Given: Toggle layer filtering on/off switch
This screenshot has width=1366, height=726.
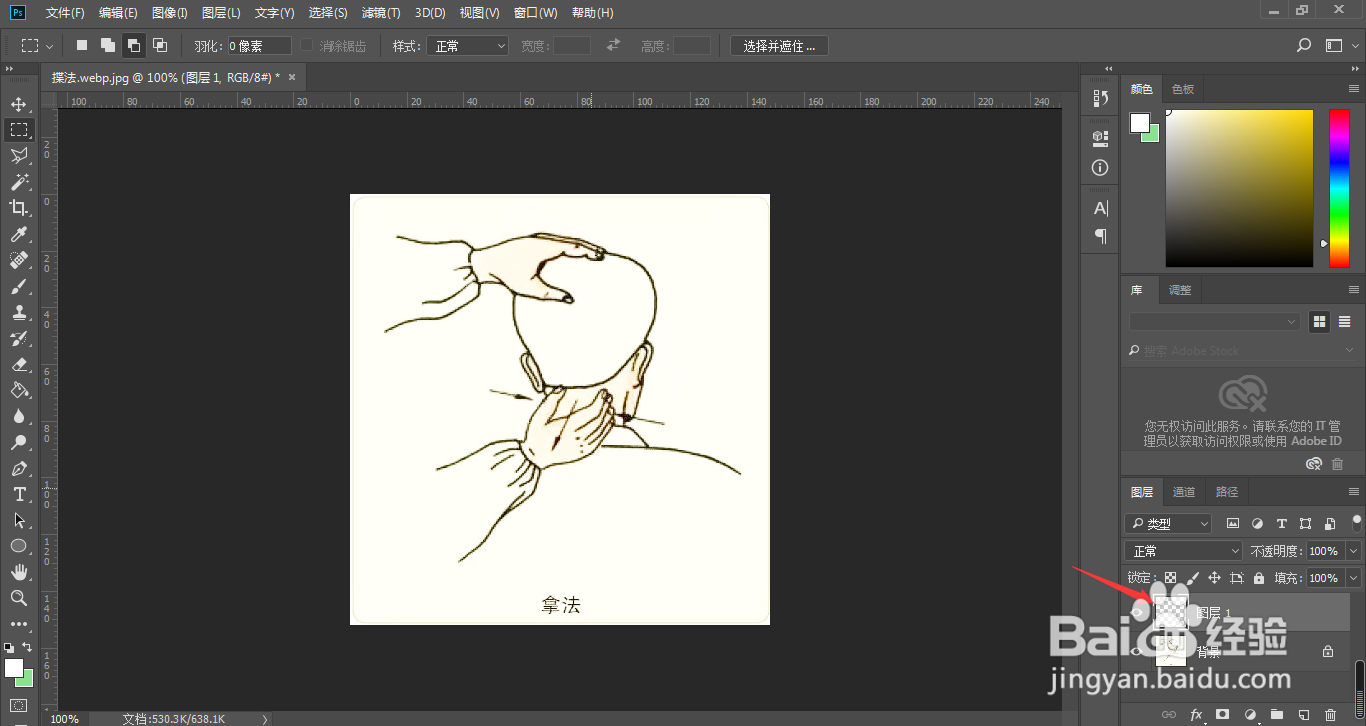Looking at the screenshot, I should point(1357,522).
